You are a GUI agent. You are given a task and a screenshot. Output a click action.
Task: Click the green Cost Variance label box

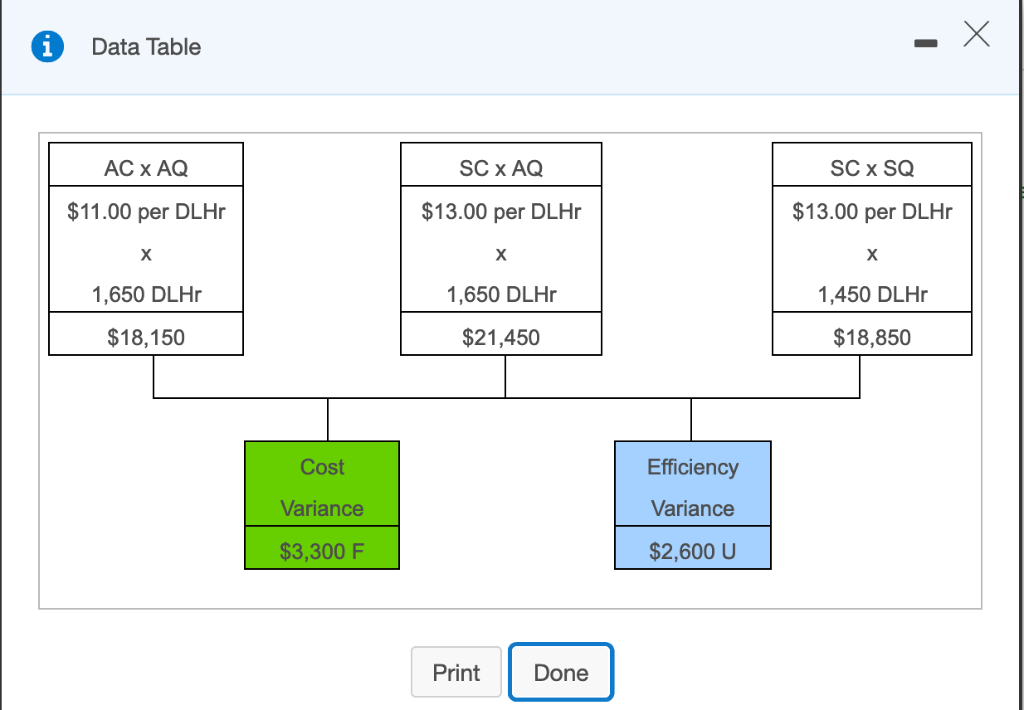pos(322,484)
